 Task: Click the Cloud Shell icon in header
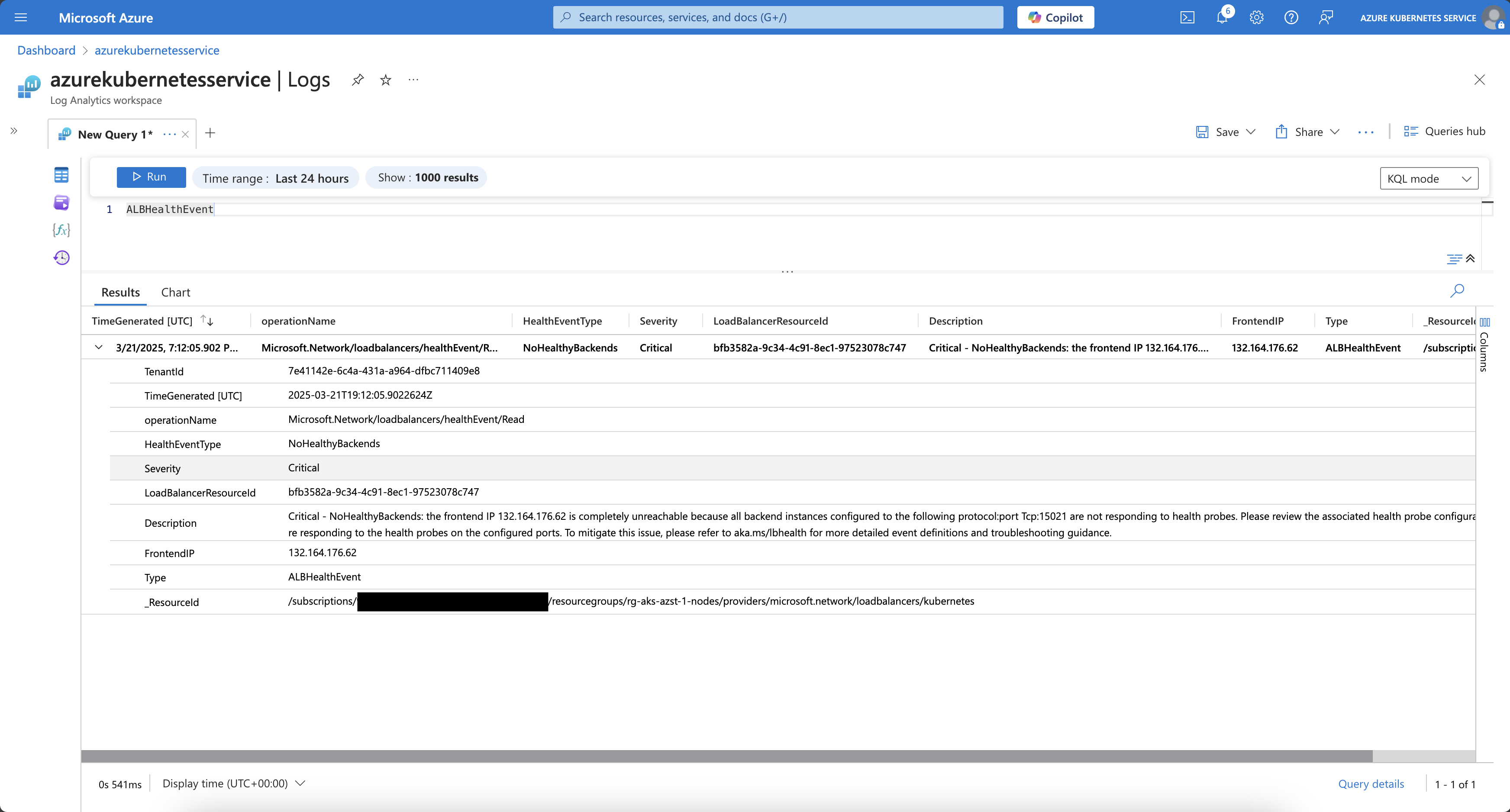[1187, 18]
